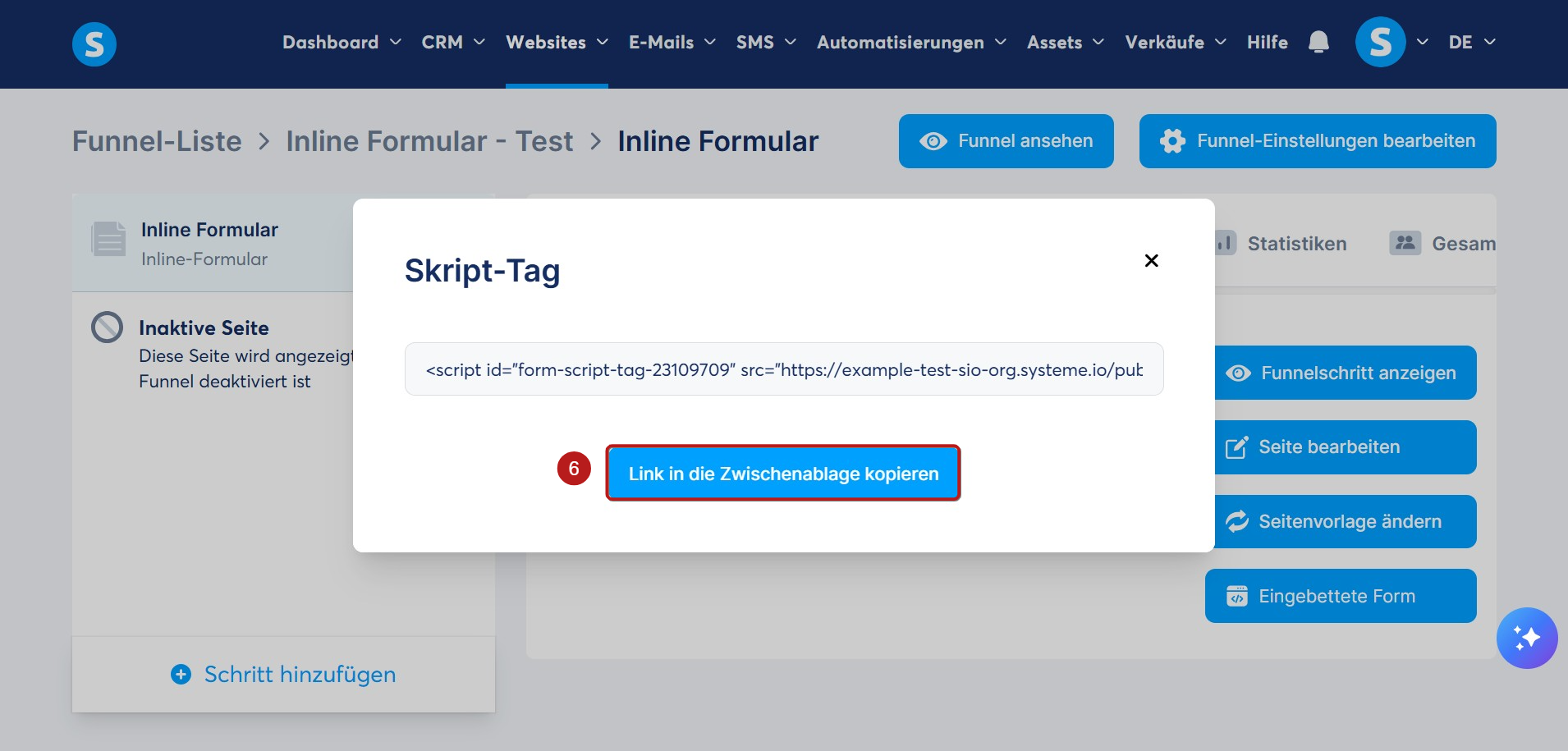This screenshot has height=751, width=1568.
Task: Click the plus icon next to Schritt hinzufügen
Action: [181, 674]
